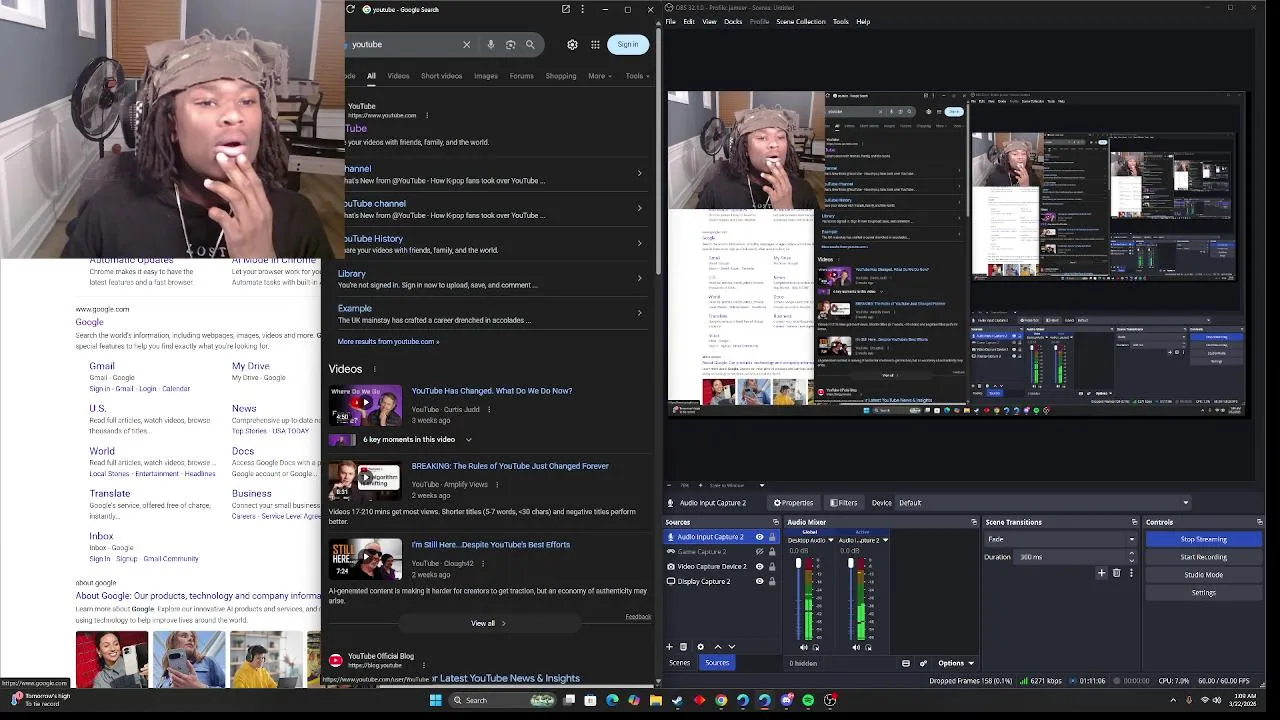Show the Game Capture 2 source
Screen dimensions: 1280x720
coord(759,552)
